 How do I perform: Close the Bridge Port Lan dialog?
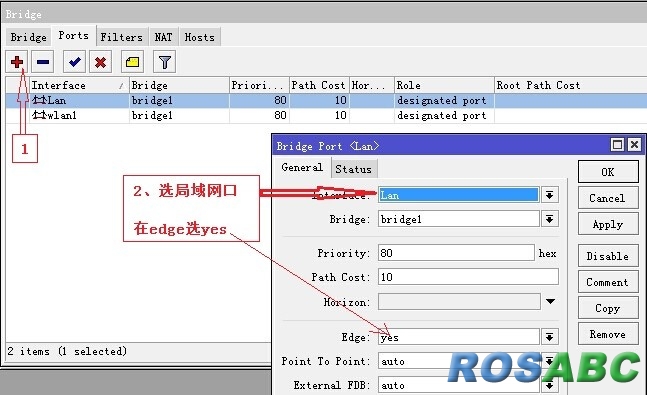tap(634, 145)
